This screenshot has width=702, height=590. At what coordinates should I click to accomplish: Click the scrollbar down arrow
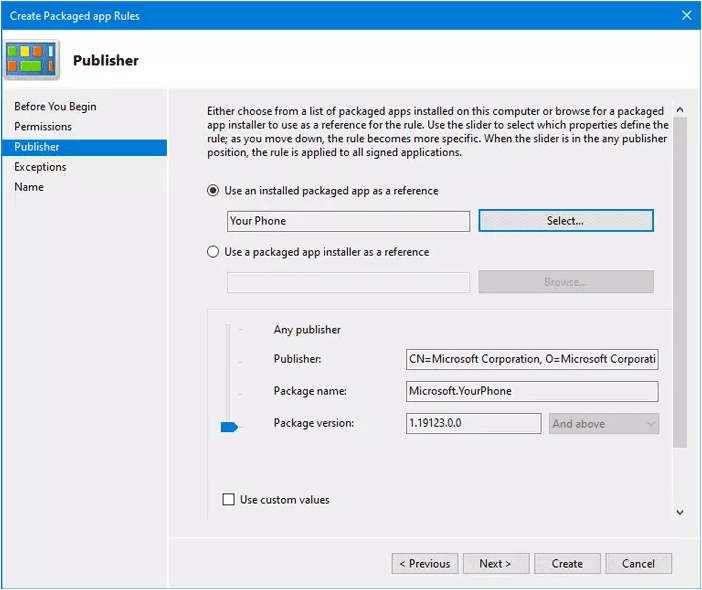[x=680, y=513]
